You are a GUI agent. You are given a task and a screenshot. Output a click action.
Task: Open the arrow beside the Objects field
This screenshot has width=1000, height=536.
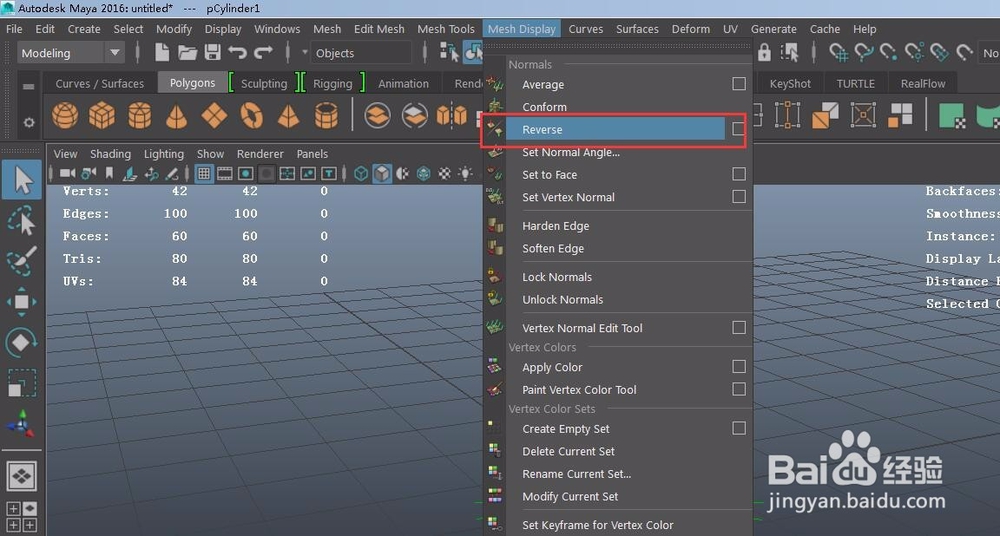tap(304, 52)
